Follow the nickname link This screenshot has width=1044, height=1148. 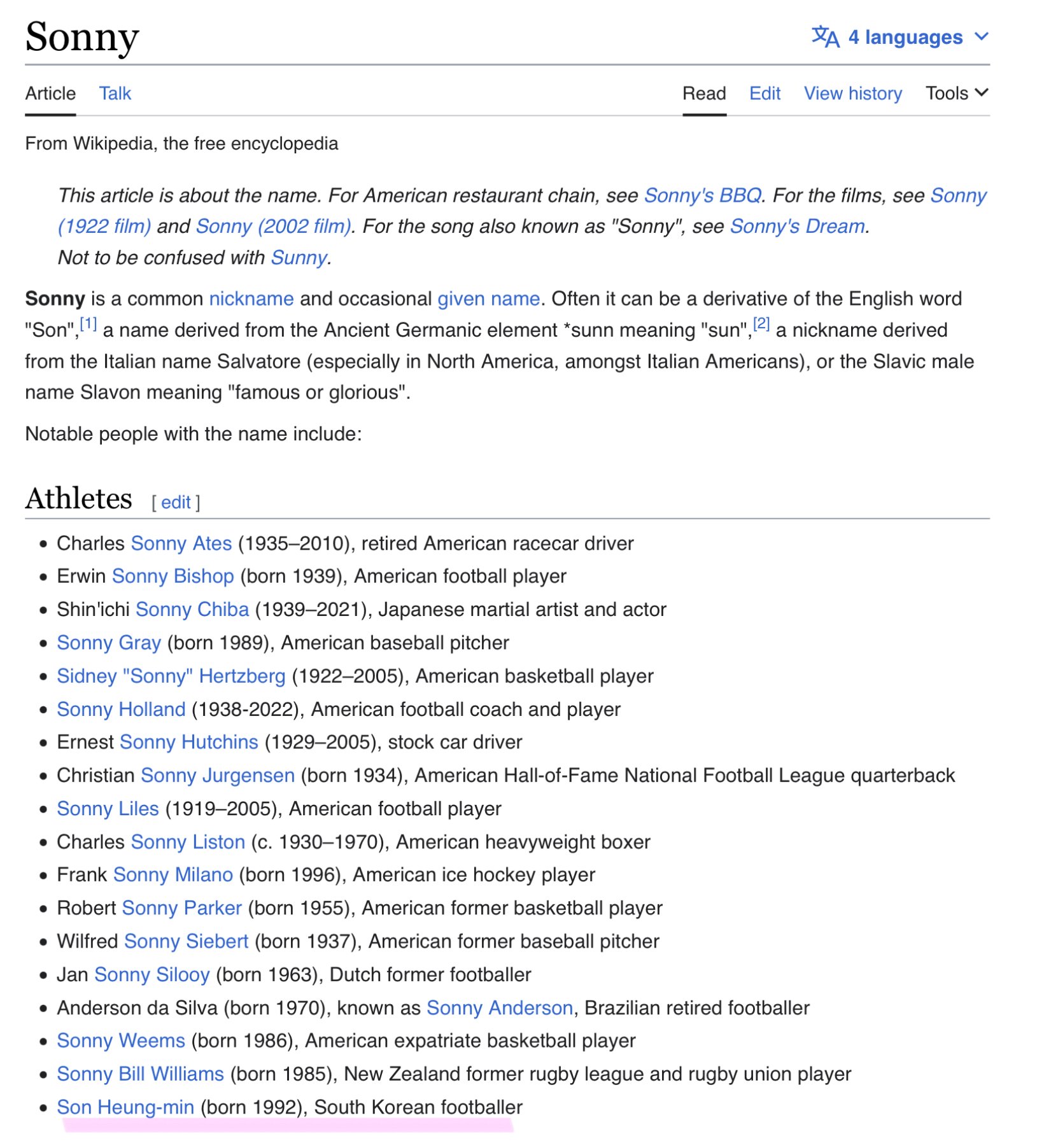(x=251, y=298)
